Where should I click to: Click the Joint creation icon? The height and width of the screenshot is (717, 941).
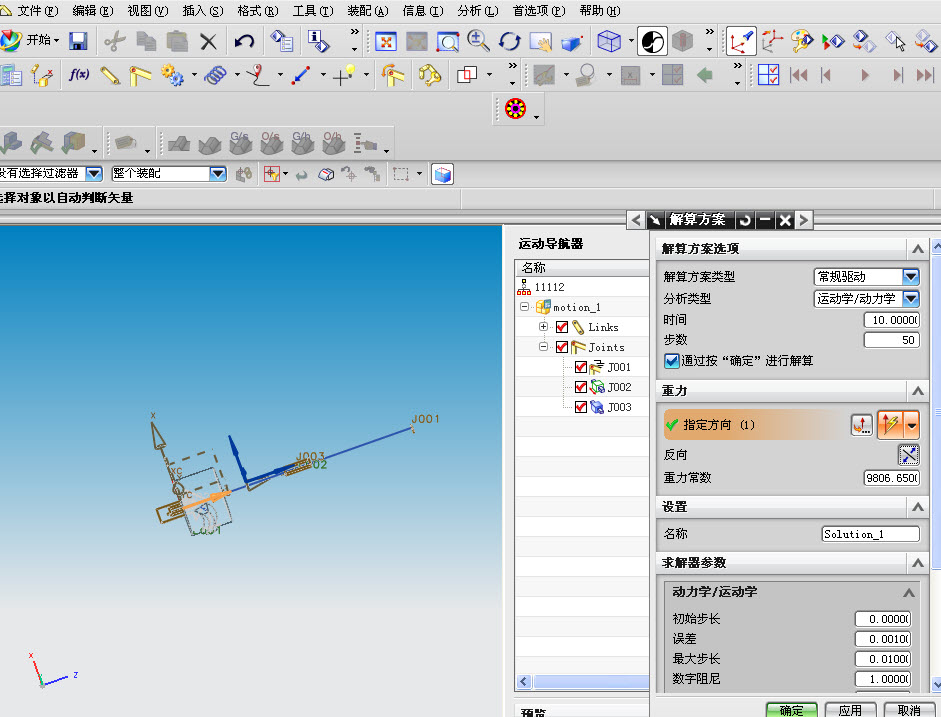140,76
